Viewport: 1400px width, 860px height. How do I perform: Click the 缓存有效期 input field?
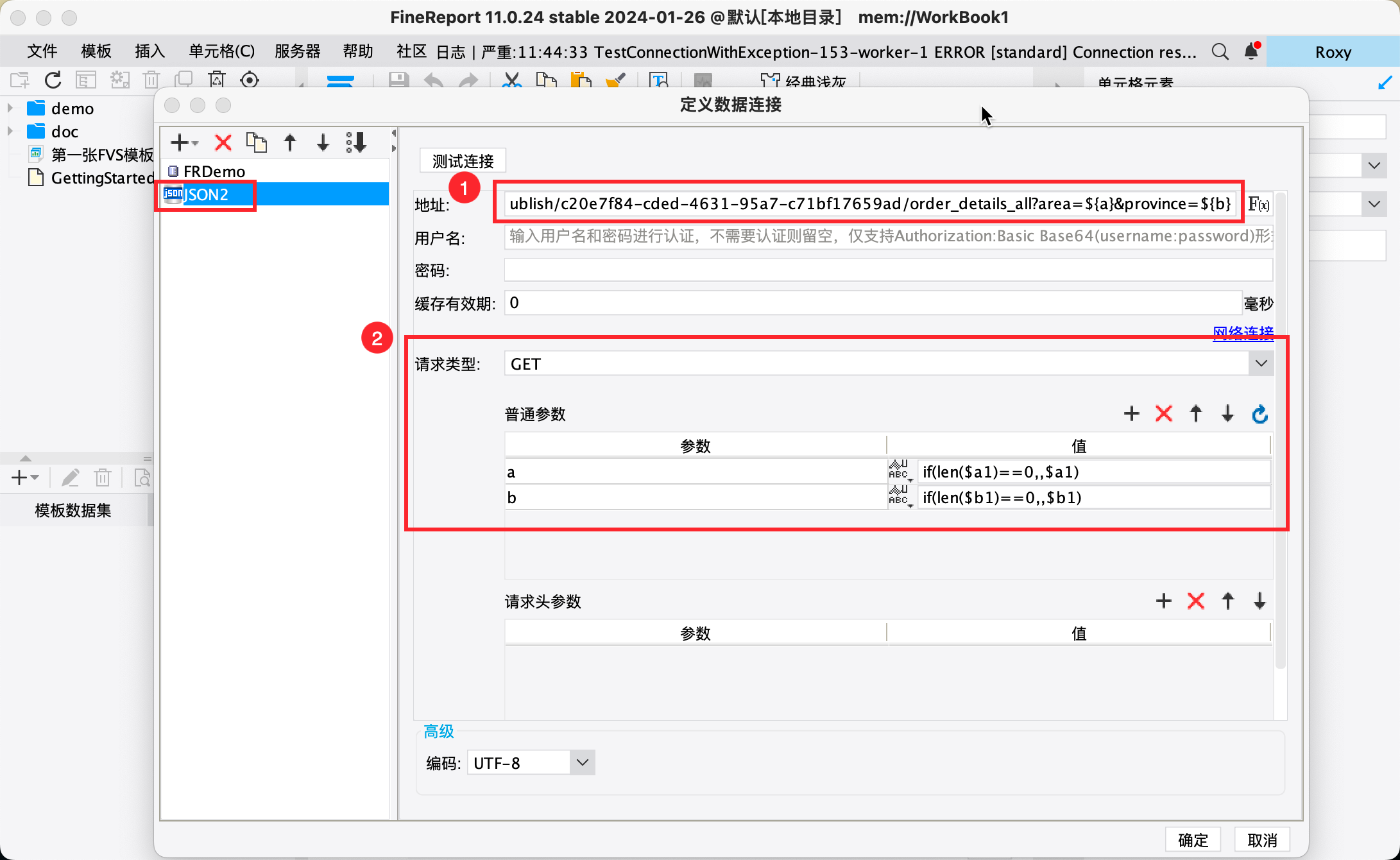pos(873,303)
